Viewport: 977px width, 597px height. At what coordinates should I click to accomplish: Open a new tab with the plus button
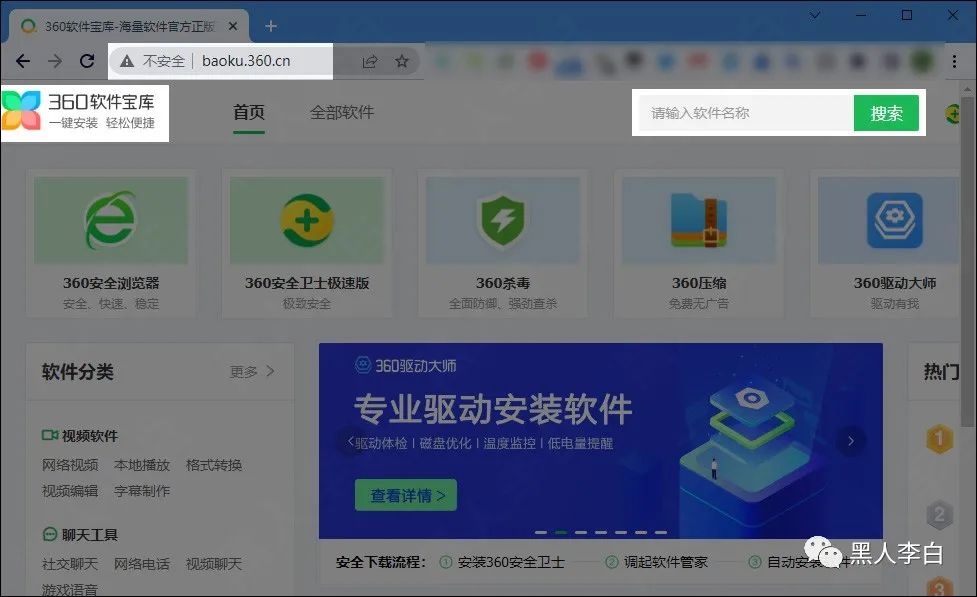(x=270, y=26)
